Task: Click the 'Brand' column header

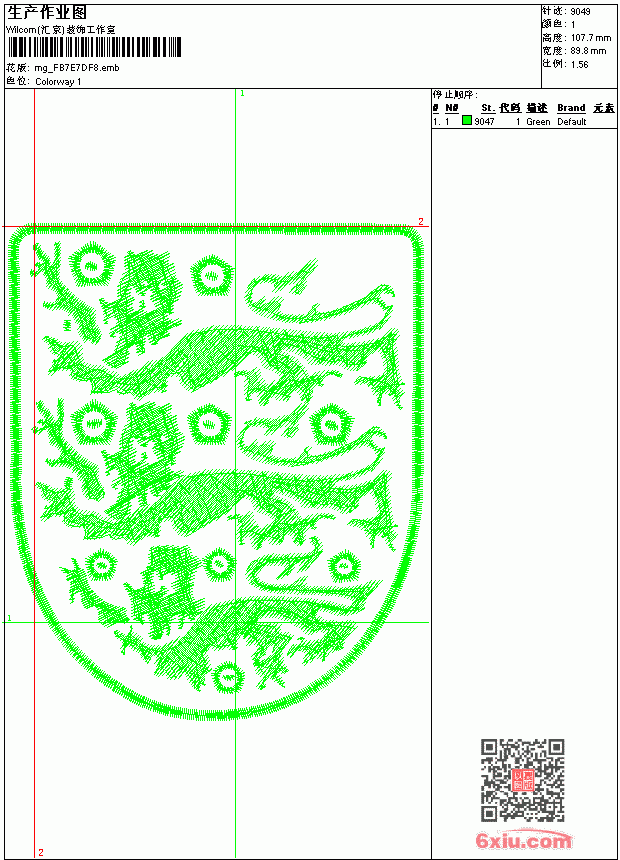Action: click(571, 108)
